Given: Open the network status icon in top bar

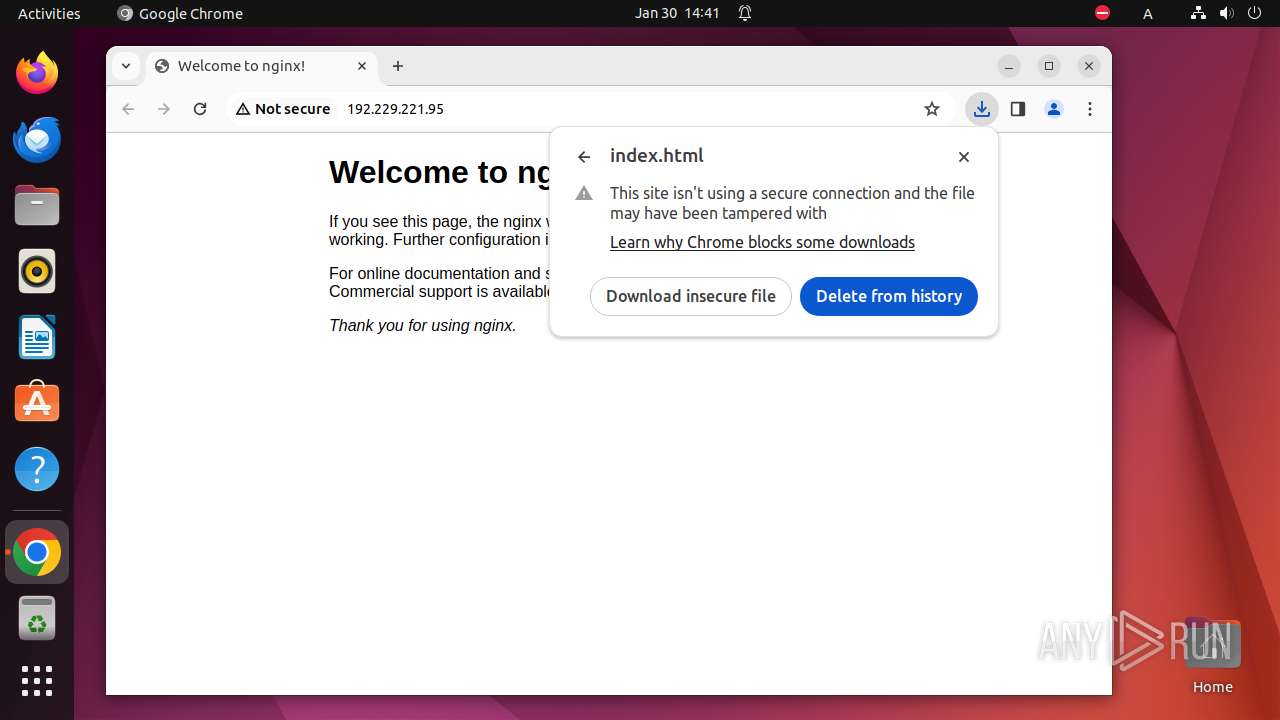Looking at the screenshot, I should pyautogui.click(x=1199, y=13).
